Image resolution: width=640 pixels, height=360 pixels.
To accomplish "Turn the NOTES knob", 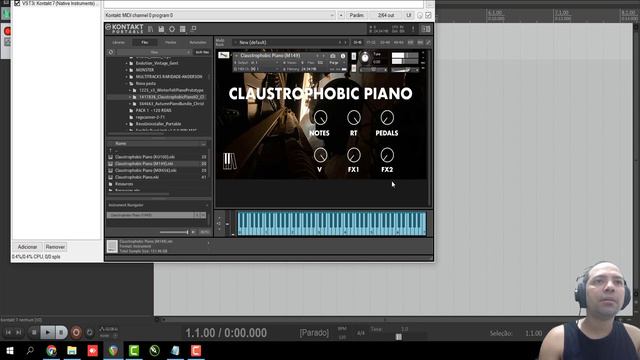I will pos(320,118).
